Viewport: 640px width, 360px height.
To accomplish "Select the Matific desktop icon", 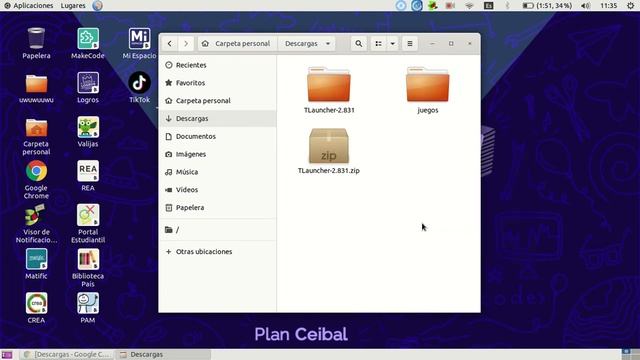I will 36,264.
